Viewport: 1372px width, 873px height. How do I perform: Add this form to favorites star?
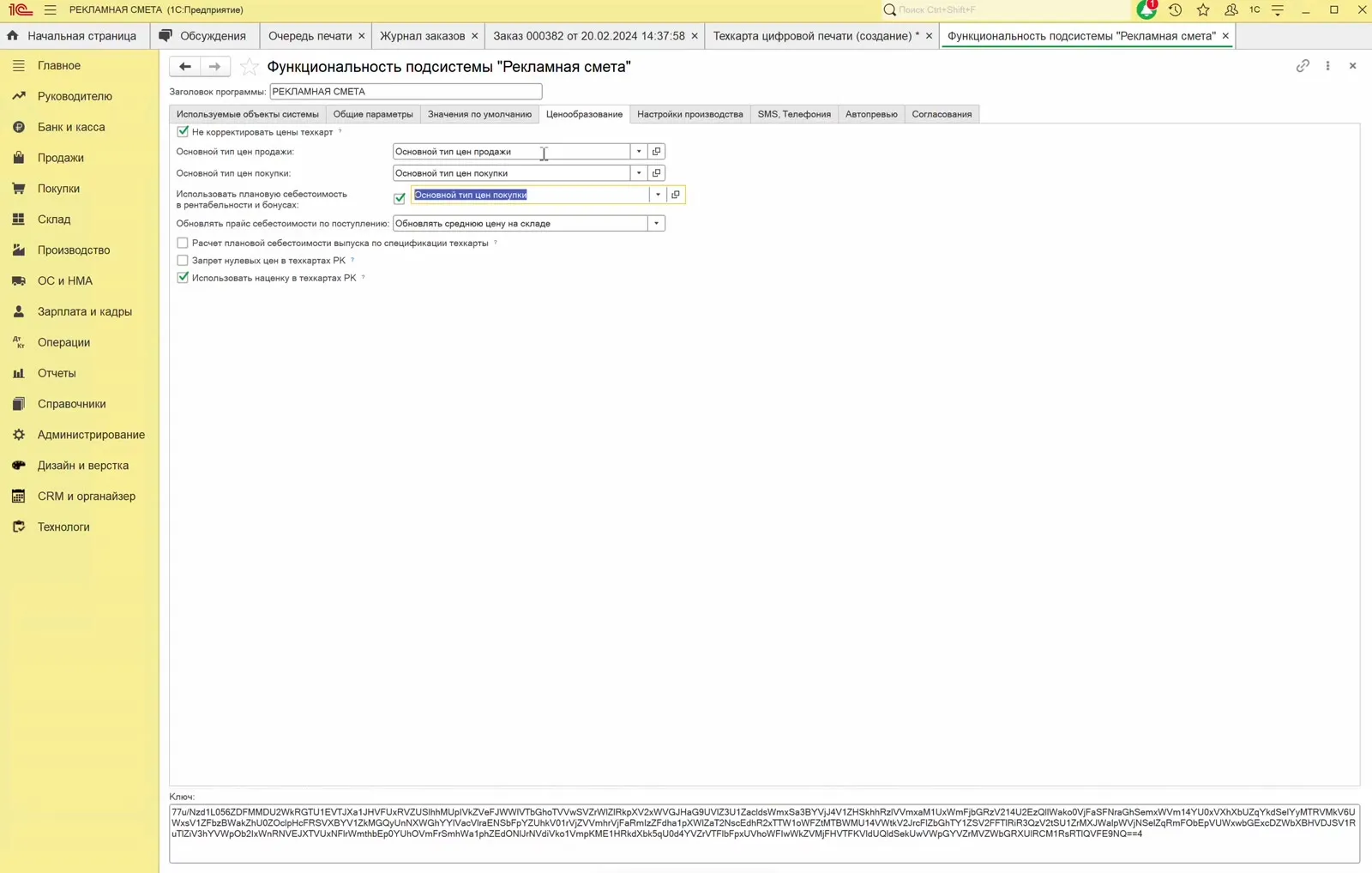coord(249,66)
